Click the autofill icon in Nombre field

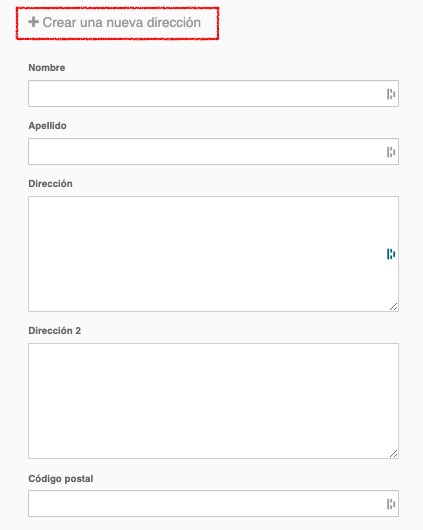click(391, 94)
